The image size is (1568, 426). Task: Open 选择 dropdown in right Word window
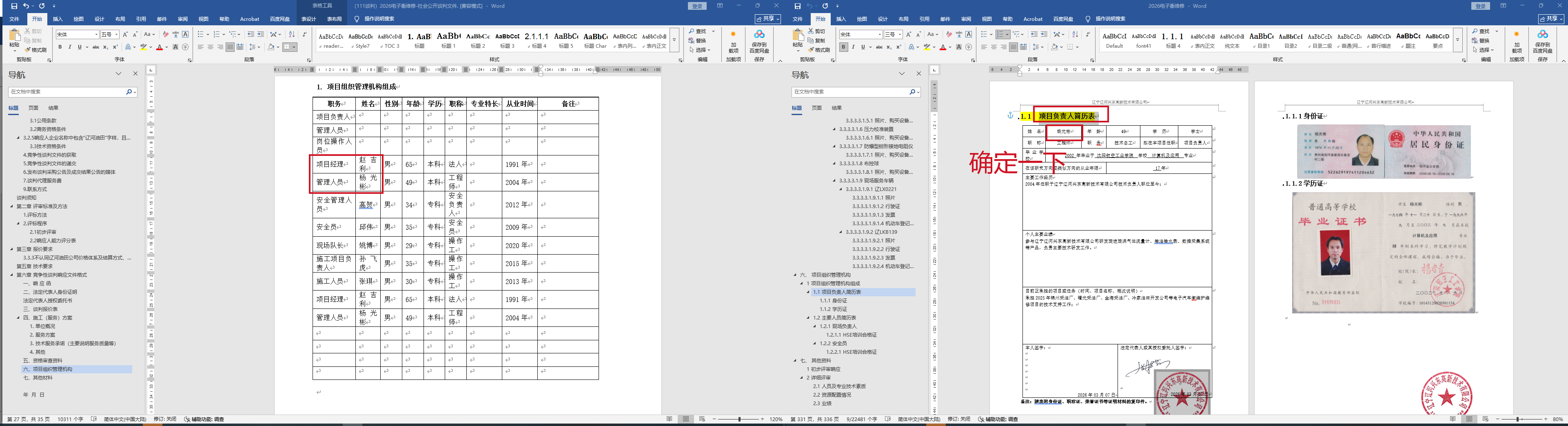[x=1484, y=50]
